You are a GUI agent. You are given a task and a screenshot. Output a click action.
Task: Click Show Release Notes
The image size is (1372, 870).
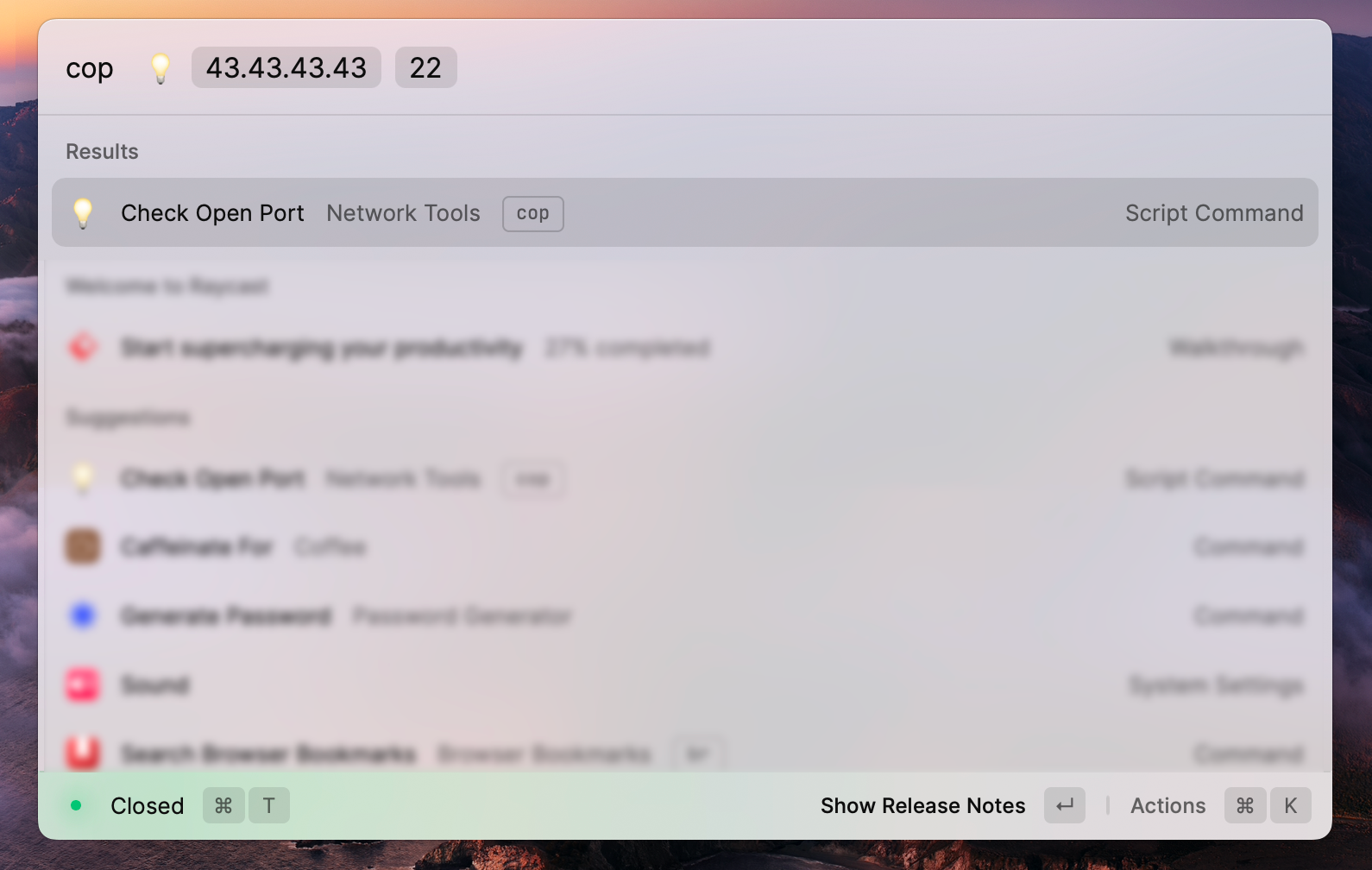click(922, 805)
